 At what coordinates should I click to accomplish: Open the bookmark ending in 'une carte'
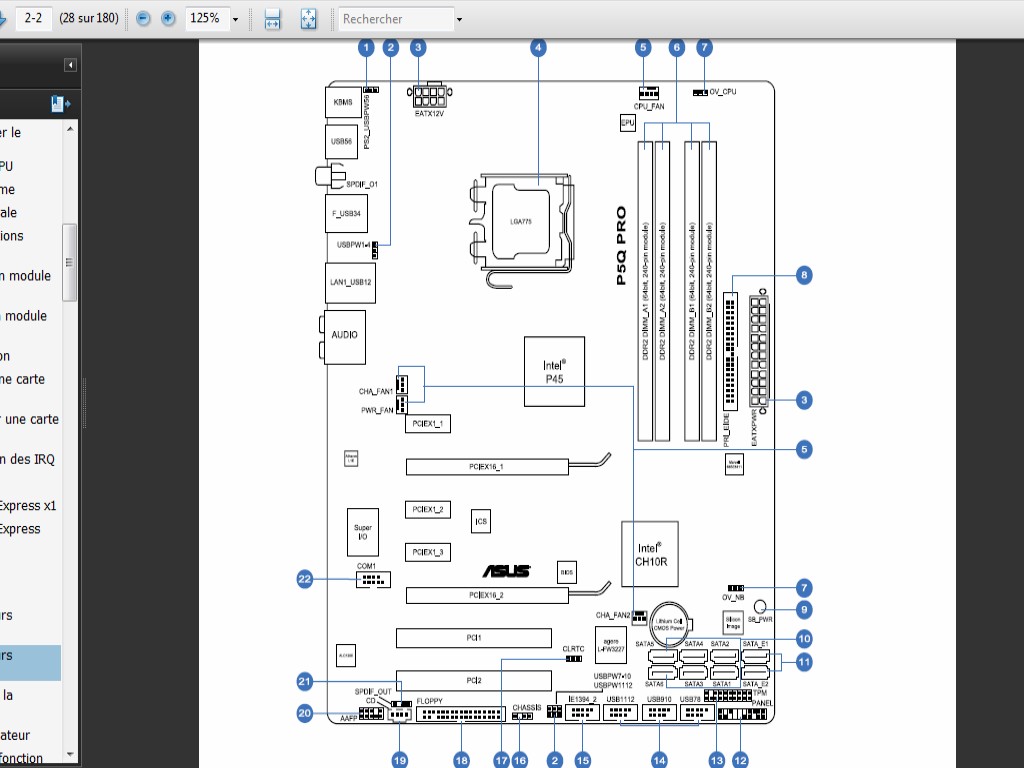[x=29, y=419]
